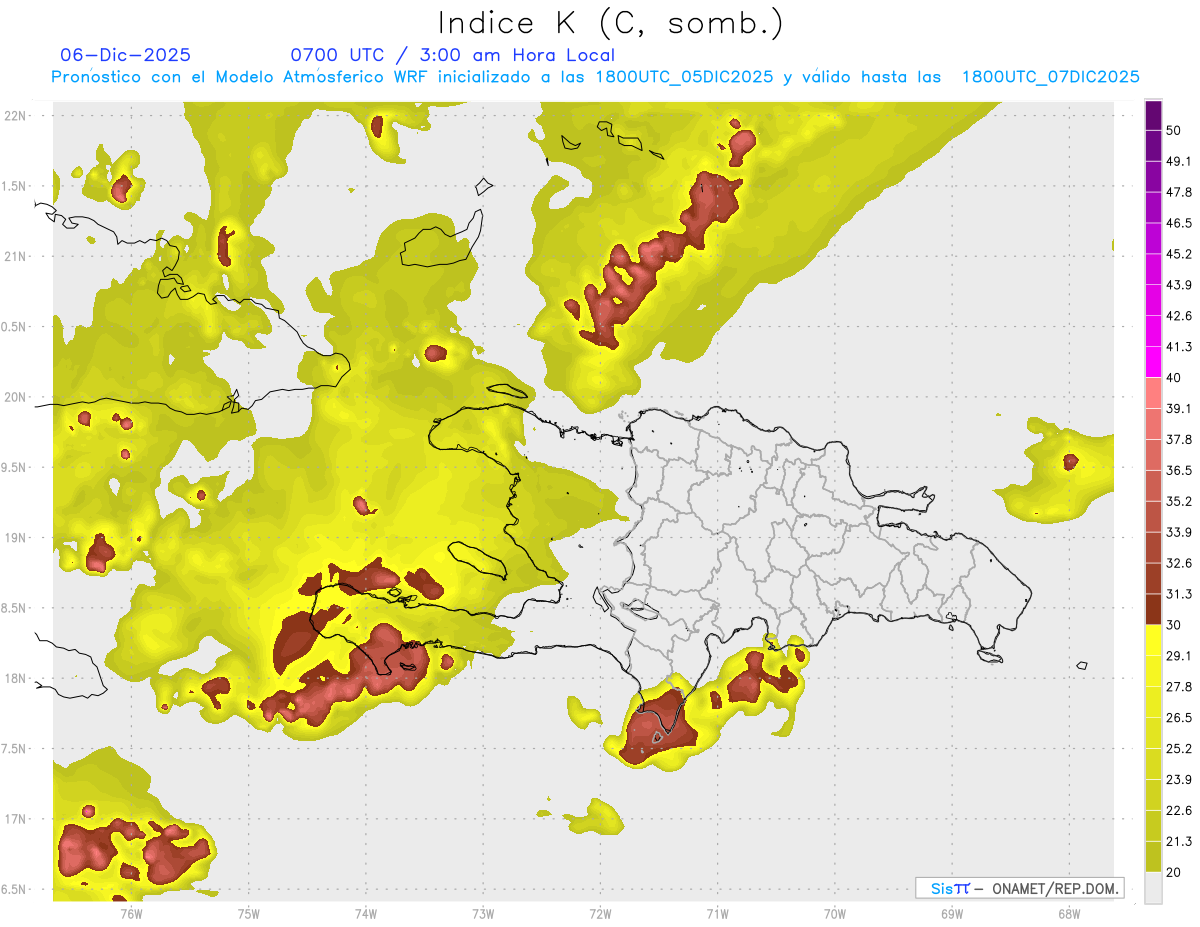The width and height of the screenshot is (1200, 927).
Task: Click the longitude axis label "71W"
Action: point(717,913)
